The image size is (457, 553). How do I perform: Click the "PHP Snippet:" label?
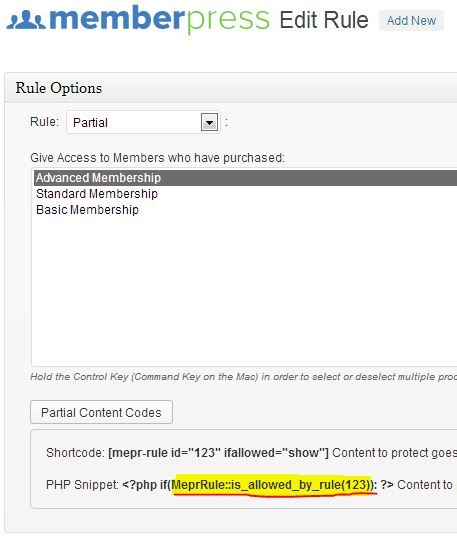(83, 485)
